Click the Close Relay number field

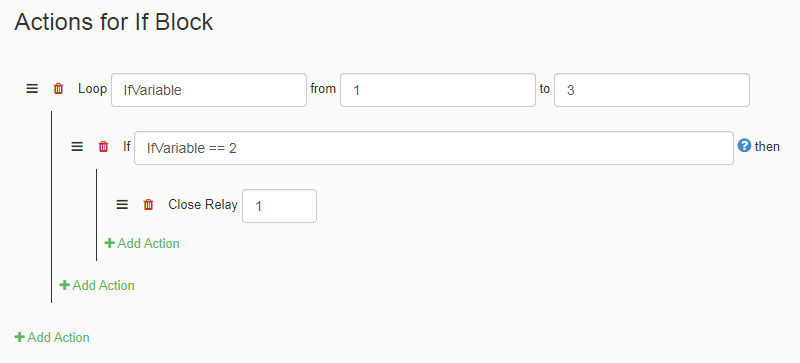[x=279, y=206]
